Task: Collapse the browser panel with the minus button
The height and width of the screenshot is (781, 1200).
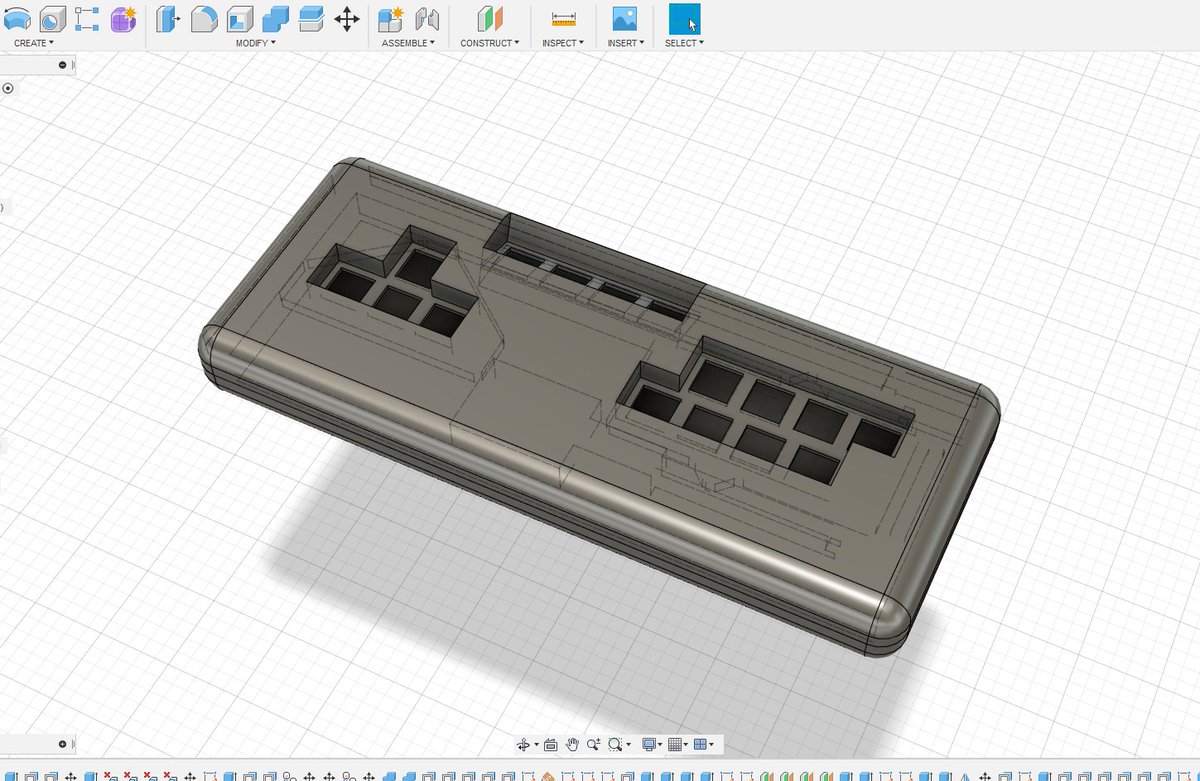Action: tap(62, 65)
